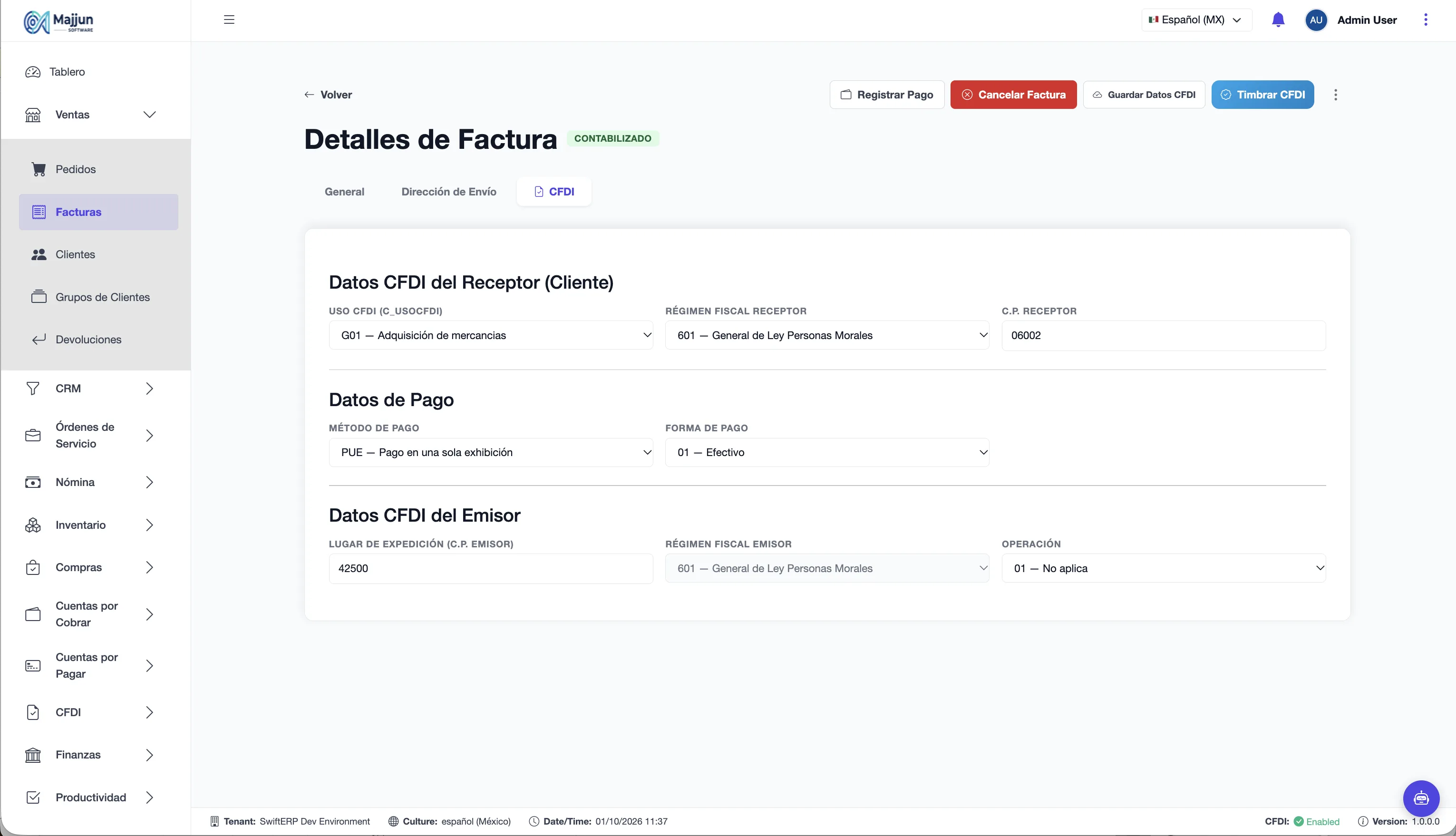Select the CFDI tab
Screen dimensions: 1456x836
pyautogui.click(x=554, y=192)
